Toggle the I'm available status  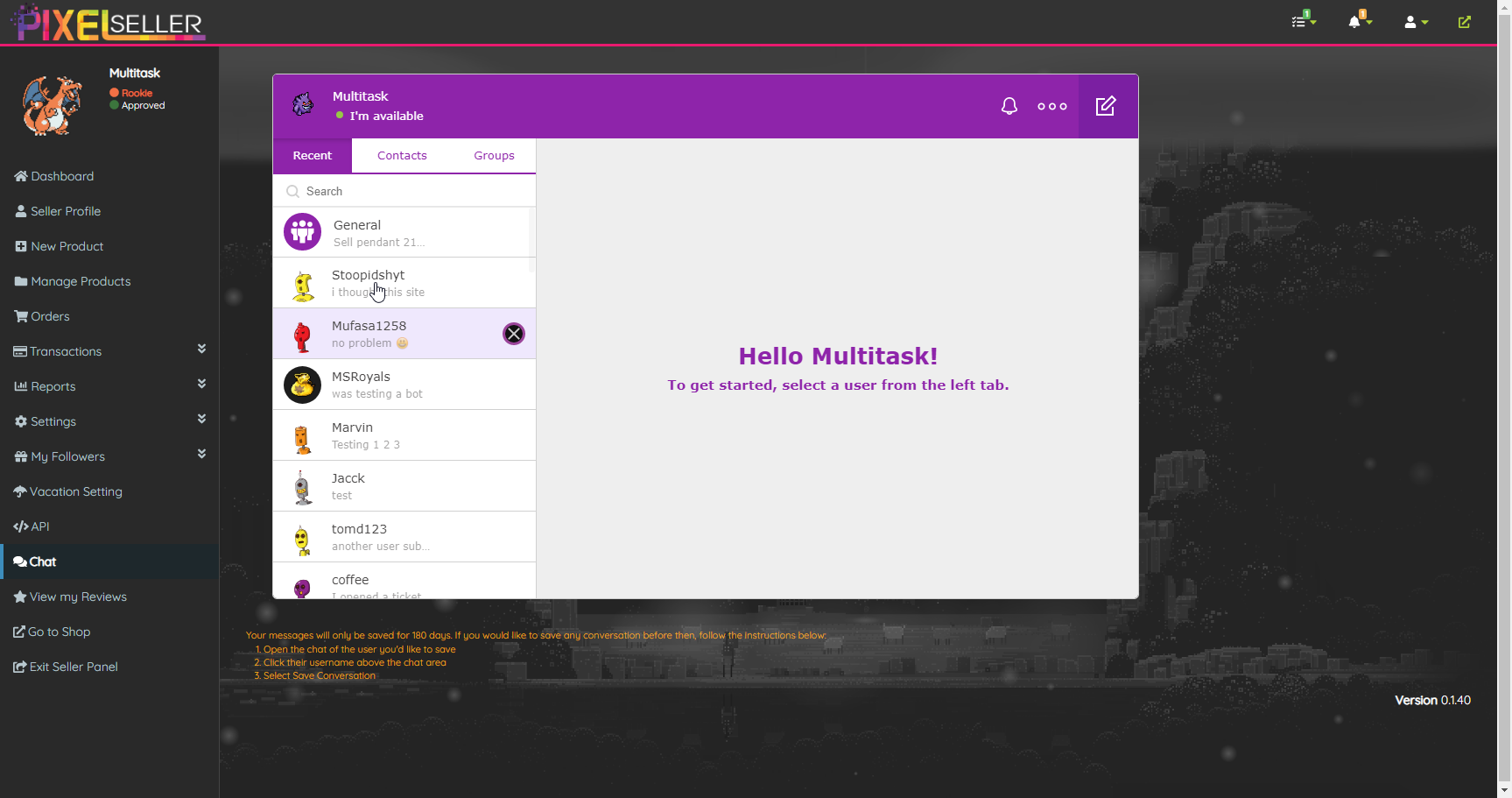click(x=385, y=116)
